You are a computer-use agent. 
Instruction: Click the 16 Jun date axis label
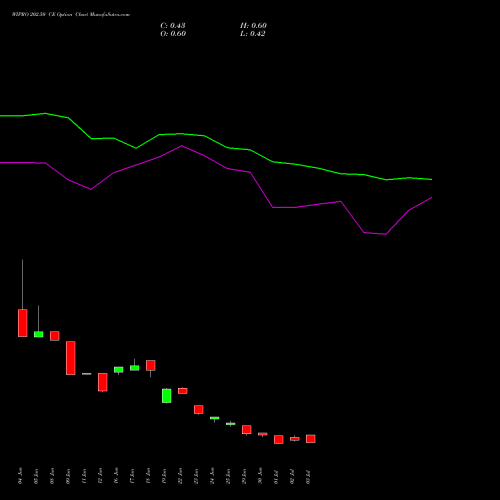click(116, 476)
